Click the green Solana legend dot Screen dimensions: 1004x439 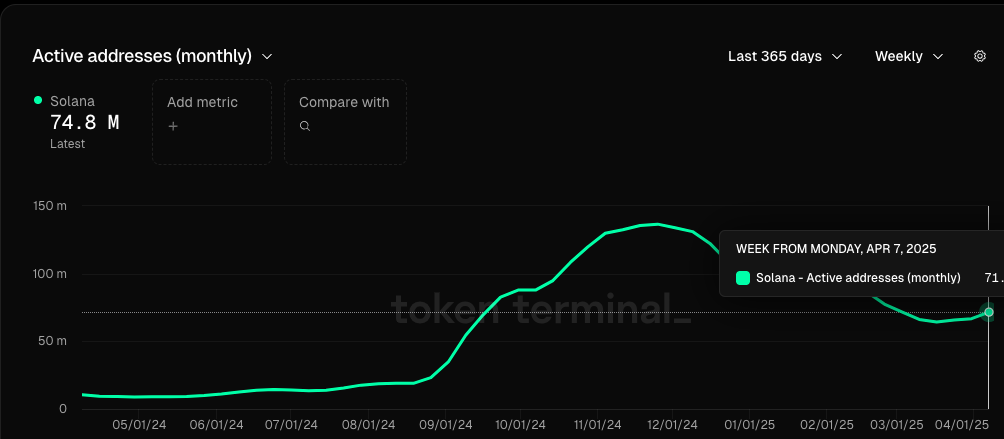[x=38, y=100]
